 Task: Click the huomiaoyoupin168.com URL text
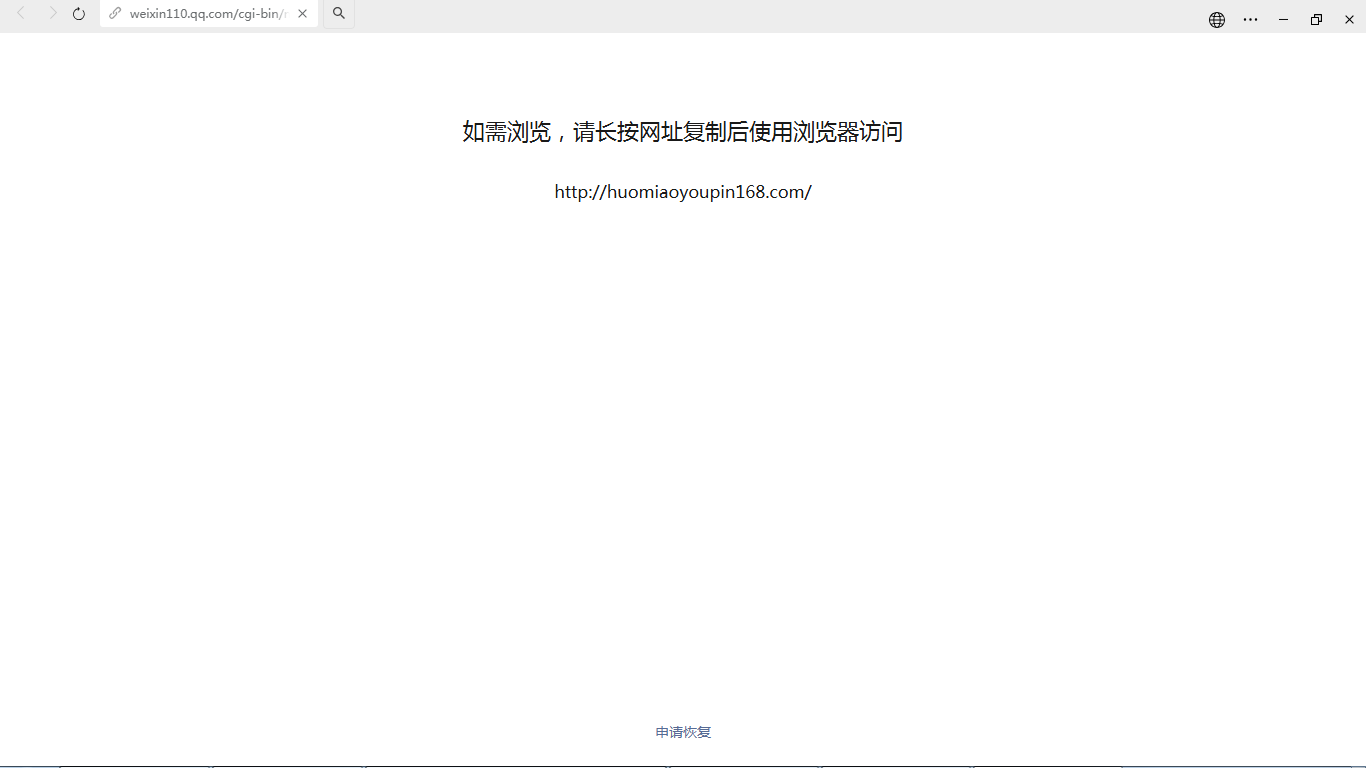pyautogui.click(x=683, y=192)
